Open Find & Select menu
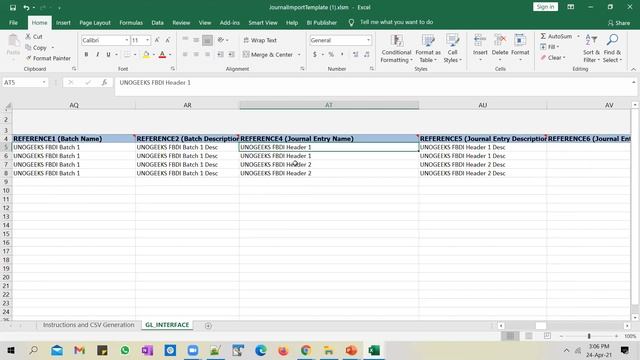The width and height of the screenshot is (640, 360). 612,49
